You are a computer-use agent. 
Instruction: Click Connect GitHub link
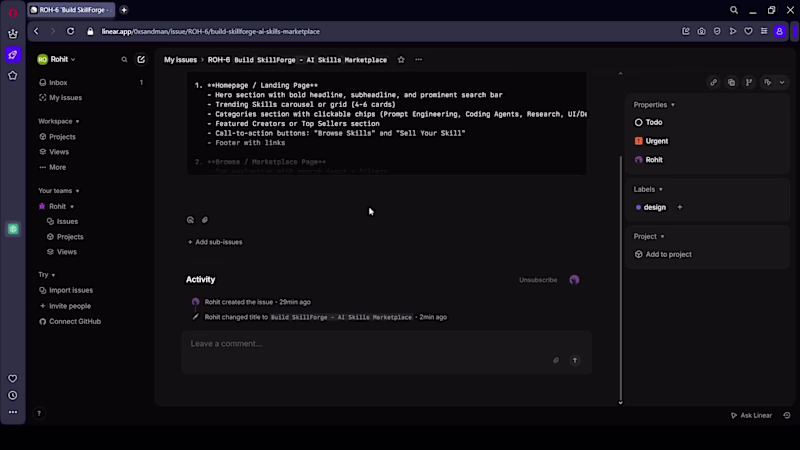70,321
